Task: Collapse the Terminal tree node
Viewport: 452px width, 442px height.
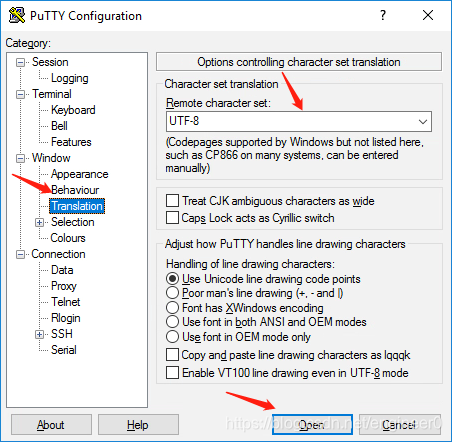Action: click(20, 94)
